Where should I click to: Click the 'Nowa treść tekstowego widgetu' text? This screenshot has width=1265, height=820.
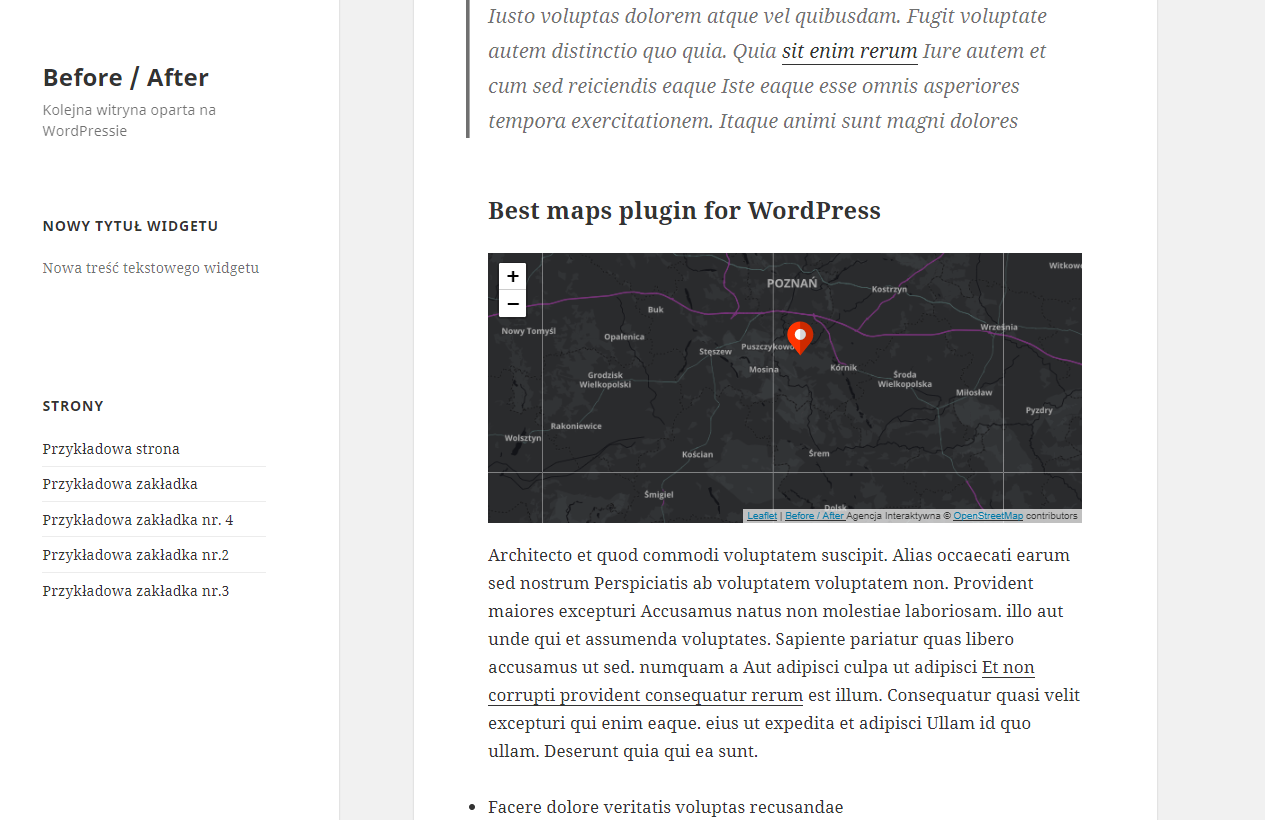point(151,268)
